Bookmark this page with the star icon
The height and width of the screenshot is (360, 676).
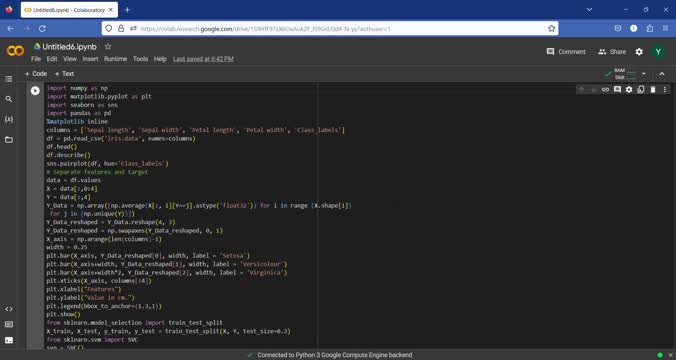click(x=551, y=28)
